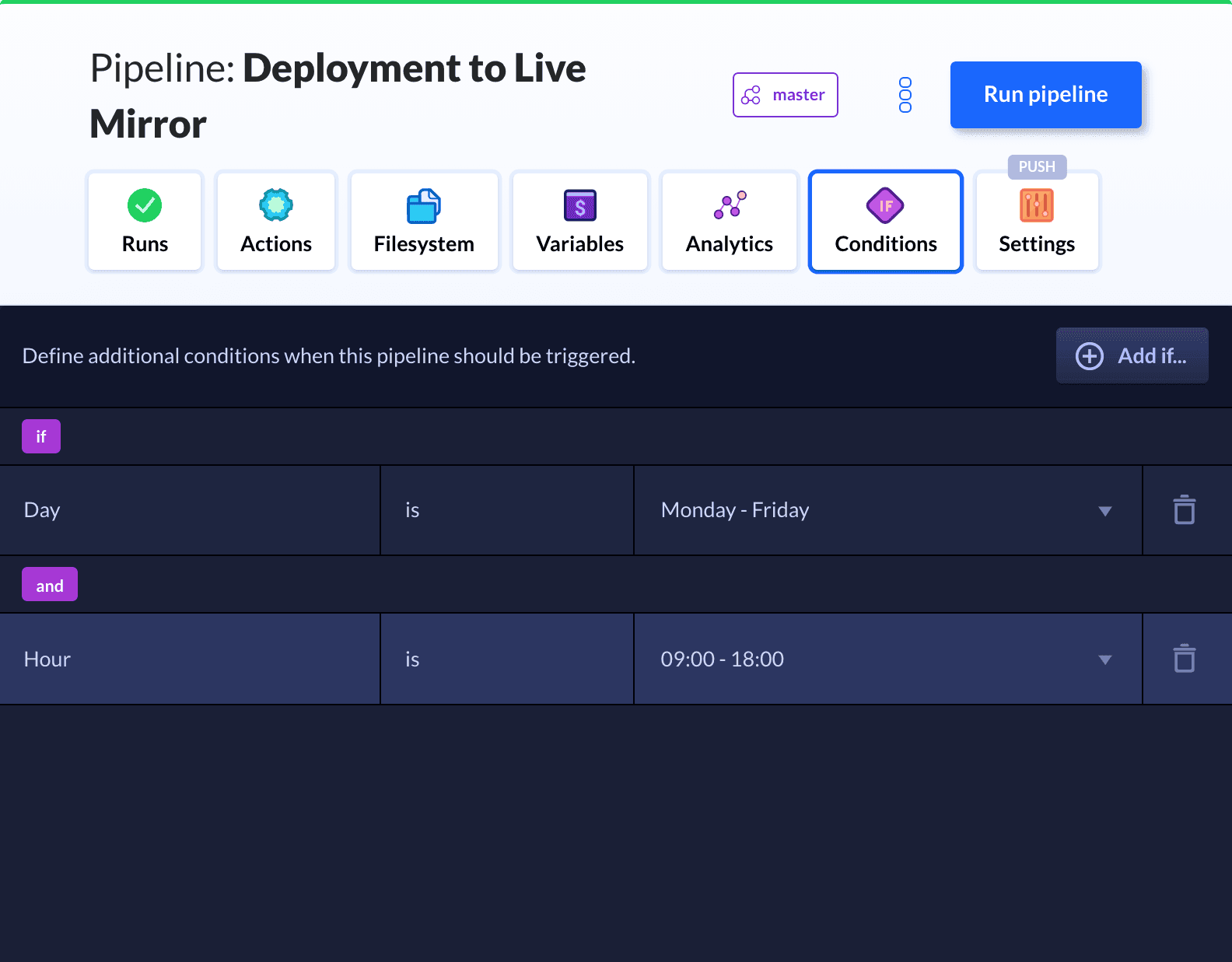Image resolution: width=1232 pixels, height=962 pixels.
Task: Open the three-dot more options menu
Action: point(905,95)
